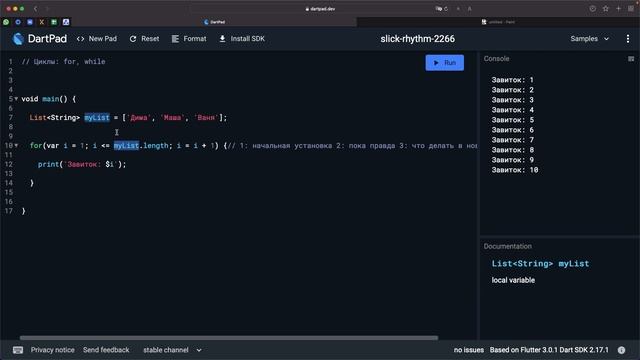The width and height of the screenshot is (640, 360).
Task: Open a New Pad
Action: [97, 39]
